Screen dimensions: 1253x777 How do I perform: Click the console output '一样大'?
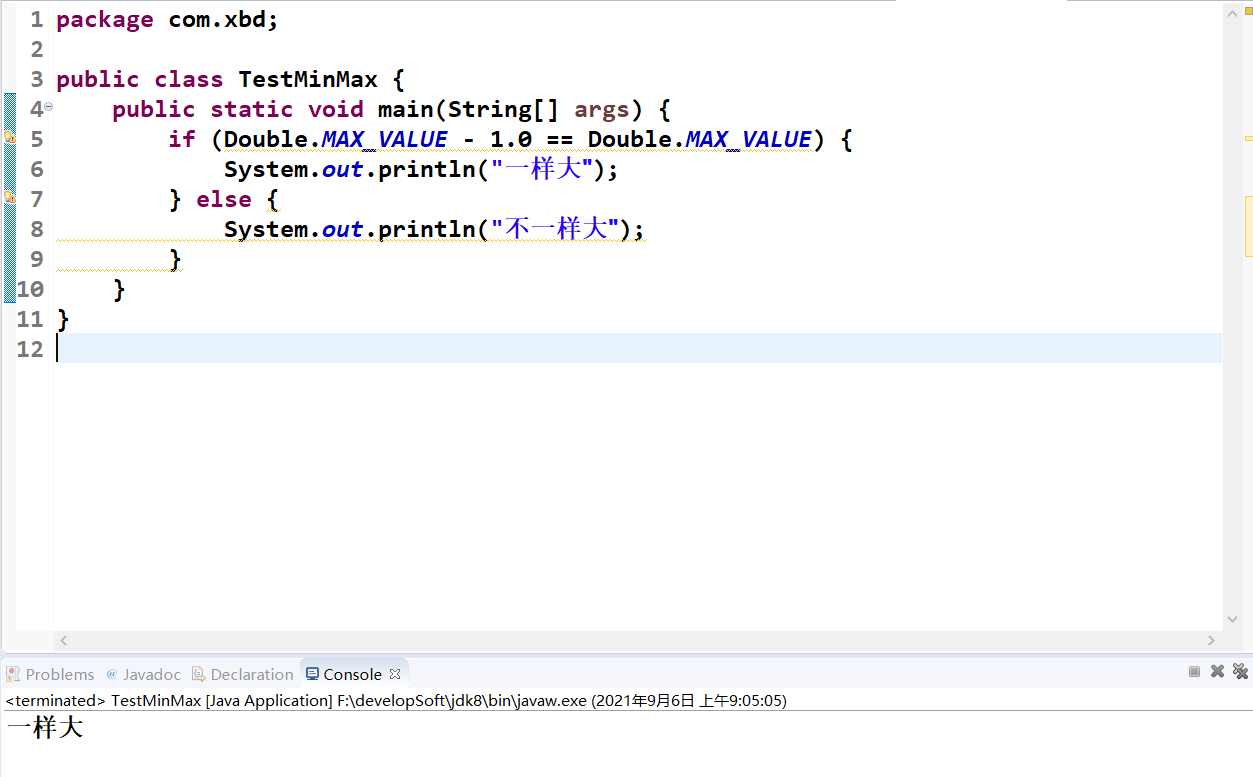[45, 727]
